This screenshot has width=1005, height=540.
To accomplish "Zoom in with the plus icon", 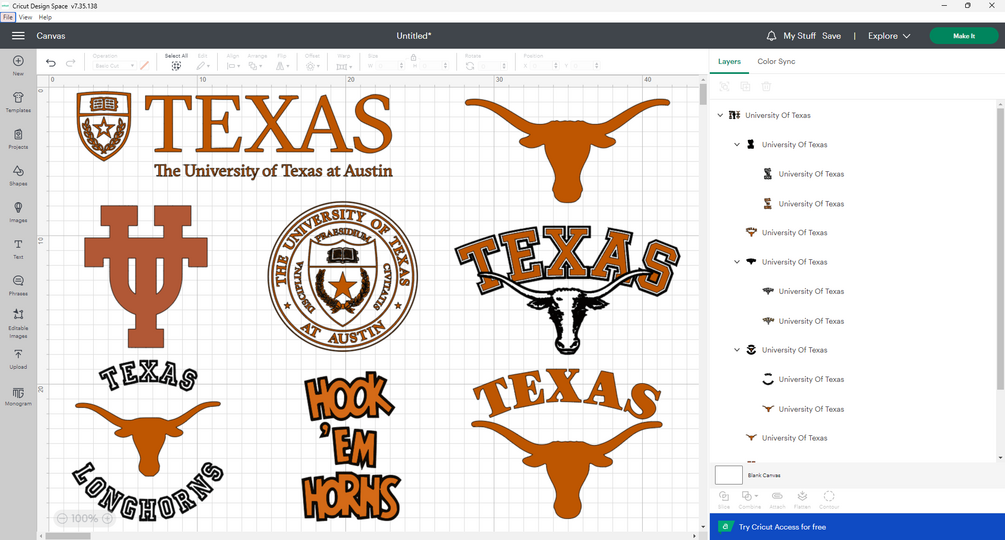I will (107, 518).
